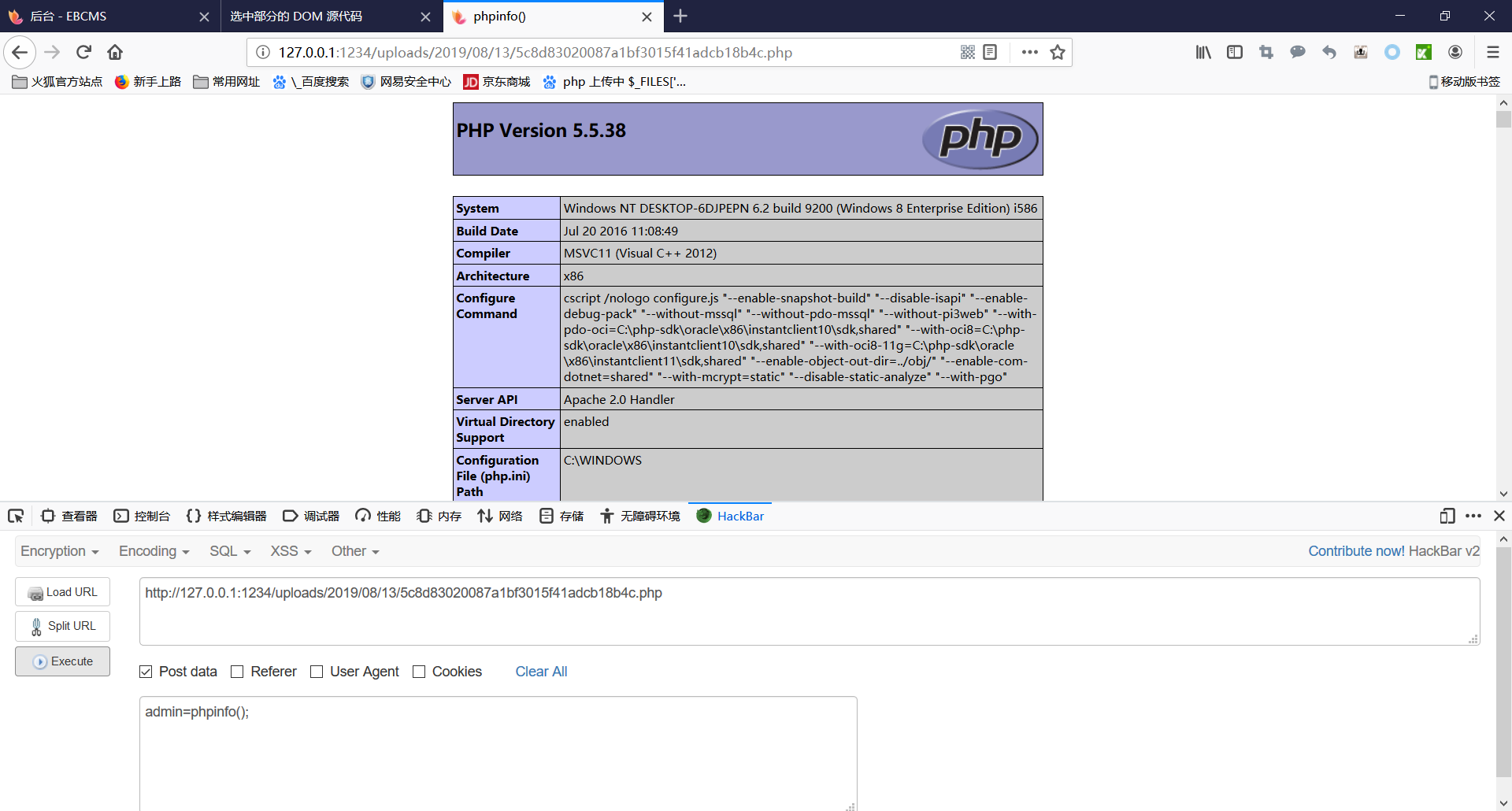Focus the post data text area
The width and height of the screenshot is (1512, 811).
click(x=498, y=753)
